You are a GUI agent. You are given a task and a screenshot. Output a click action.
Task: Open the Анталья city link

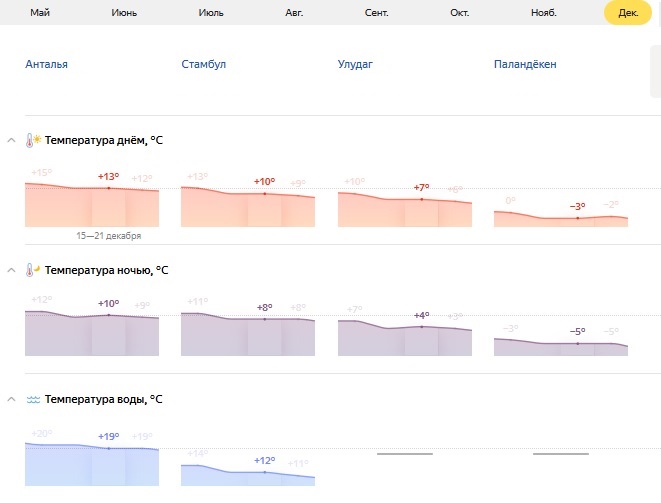(46, 64)
